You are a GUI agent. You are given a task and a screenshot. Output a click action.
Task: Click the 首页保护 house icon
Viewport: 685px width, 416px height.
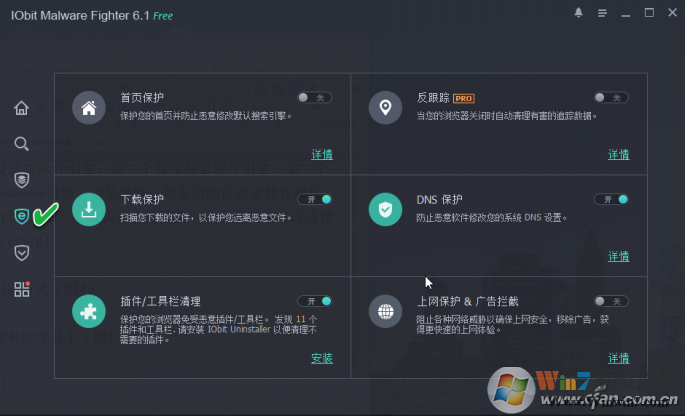pyautogui.click(x=89, y=108)
